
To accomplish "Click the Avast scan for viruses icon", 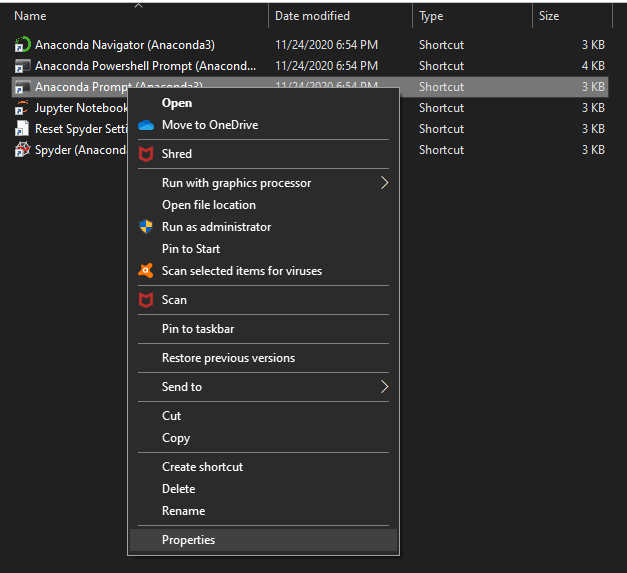I will [145, 271].
